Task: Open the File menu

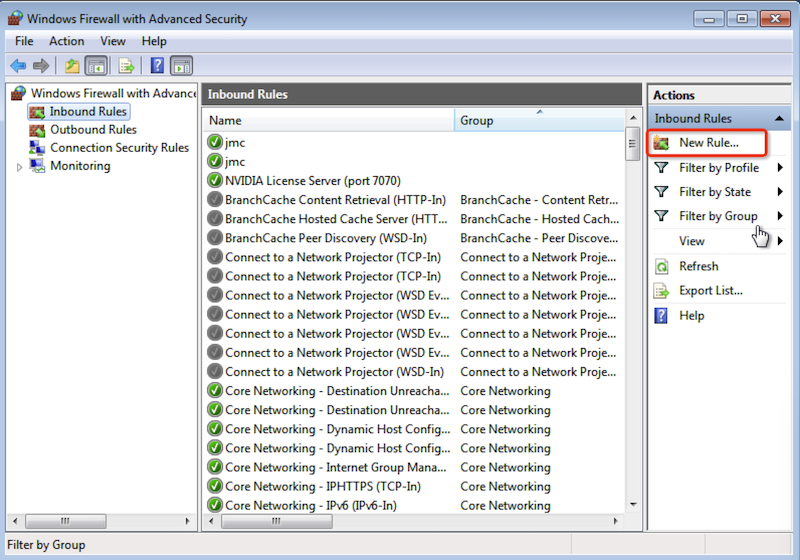Action: [24, 41]
